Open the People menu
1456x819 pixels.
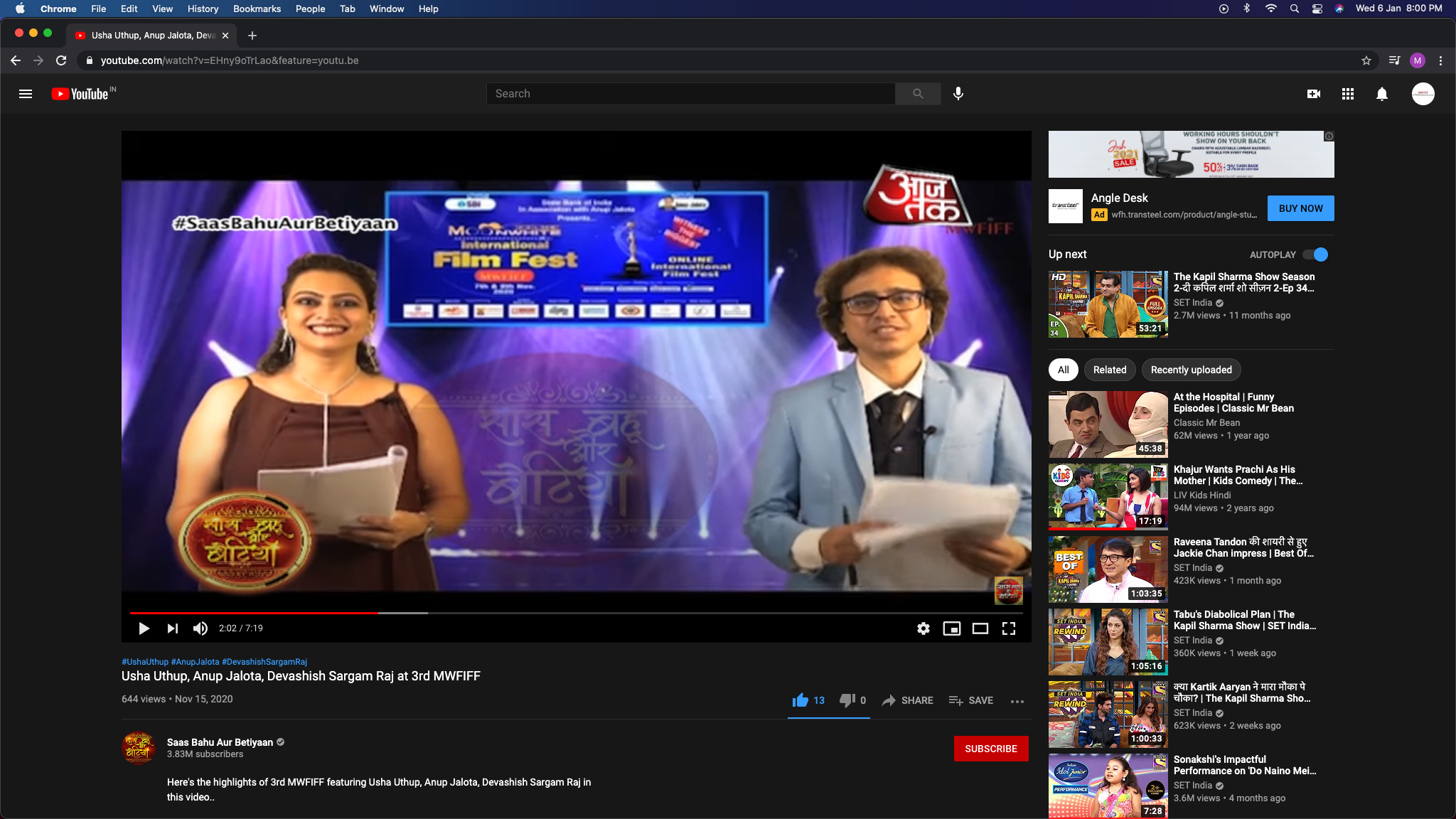point(310,9)
